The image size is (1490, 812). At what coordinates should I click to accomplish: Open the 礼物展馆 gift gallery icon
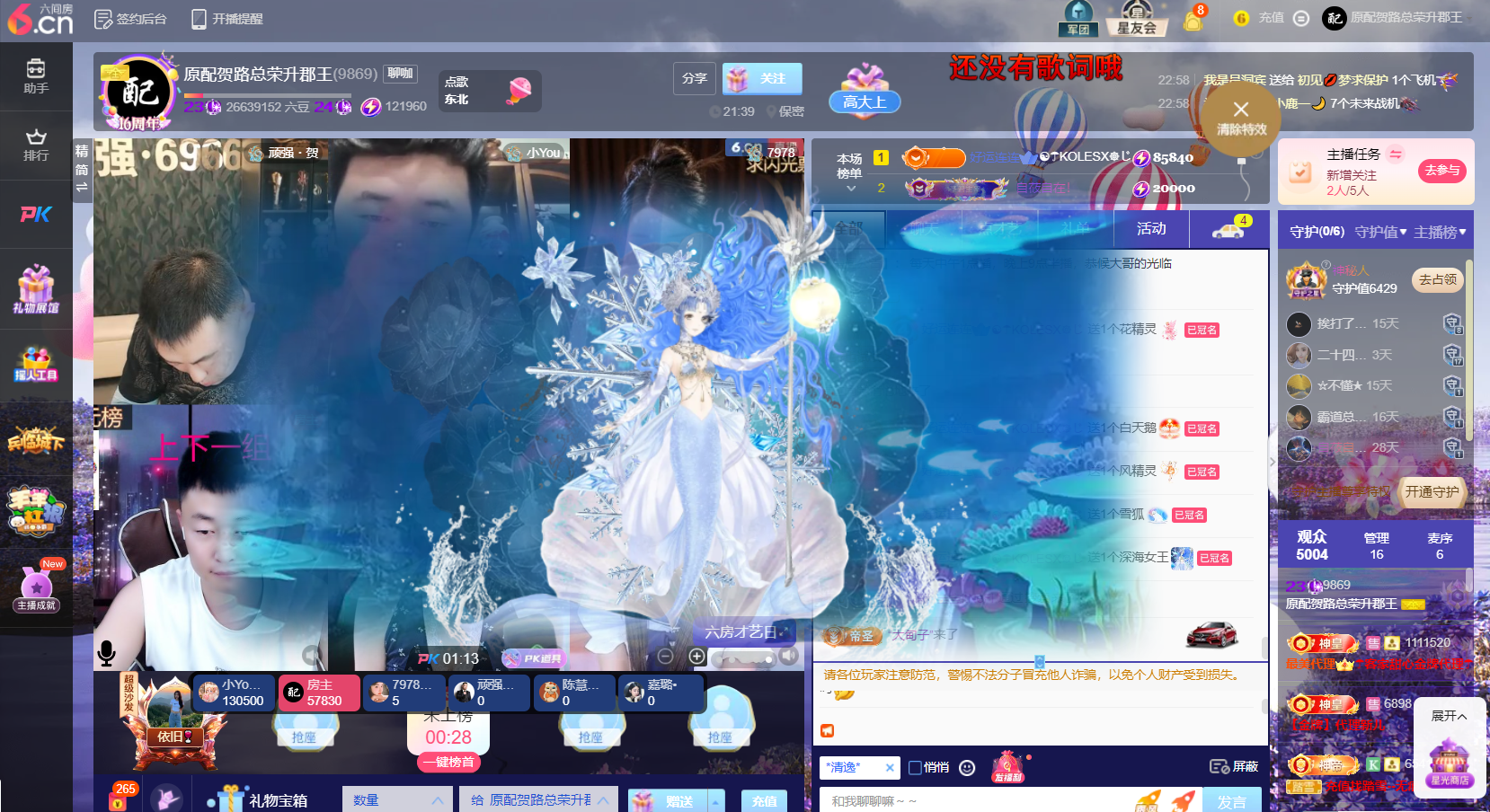pos(36,289)
